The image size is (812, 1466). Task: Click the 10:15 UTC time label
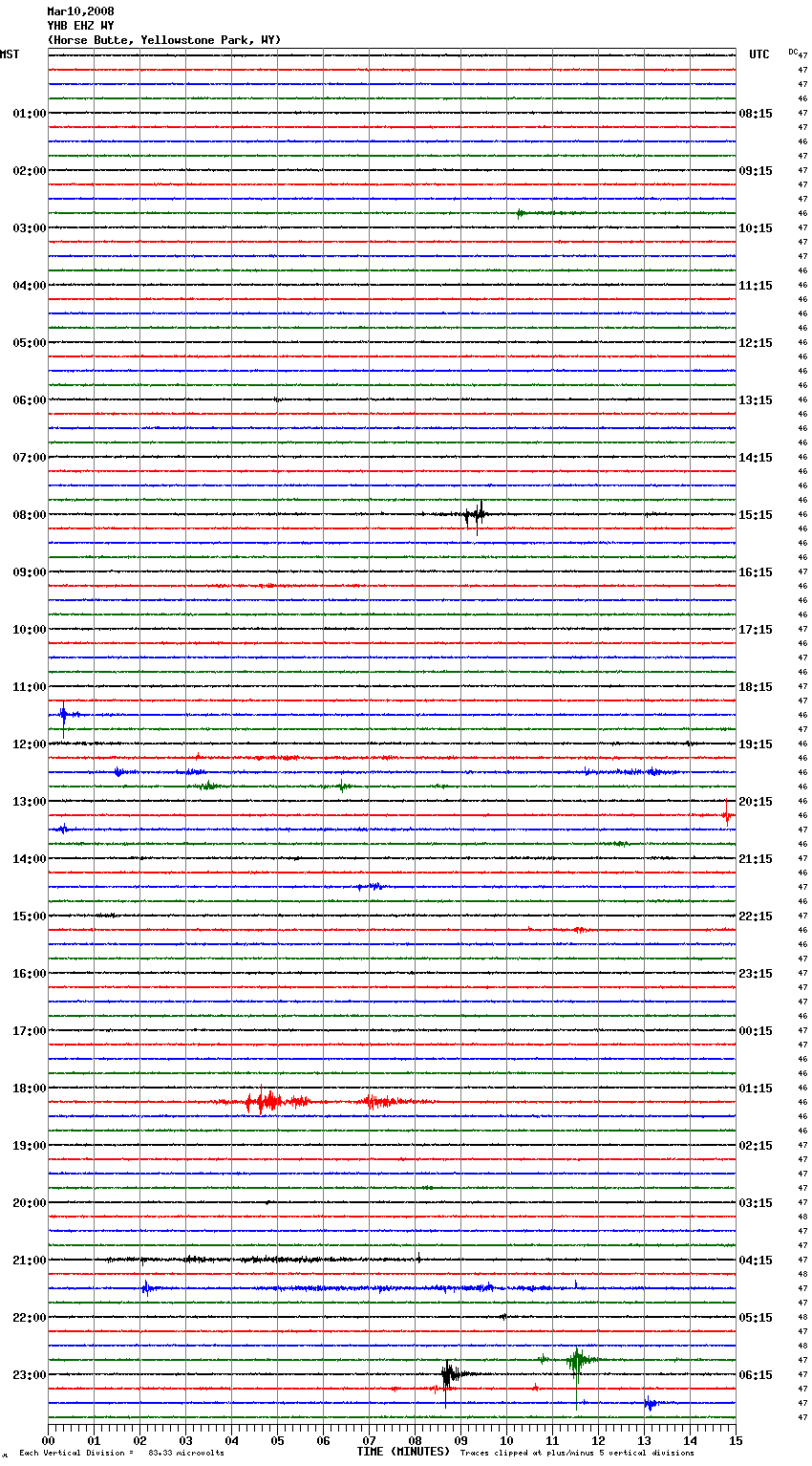[756, 228]
